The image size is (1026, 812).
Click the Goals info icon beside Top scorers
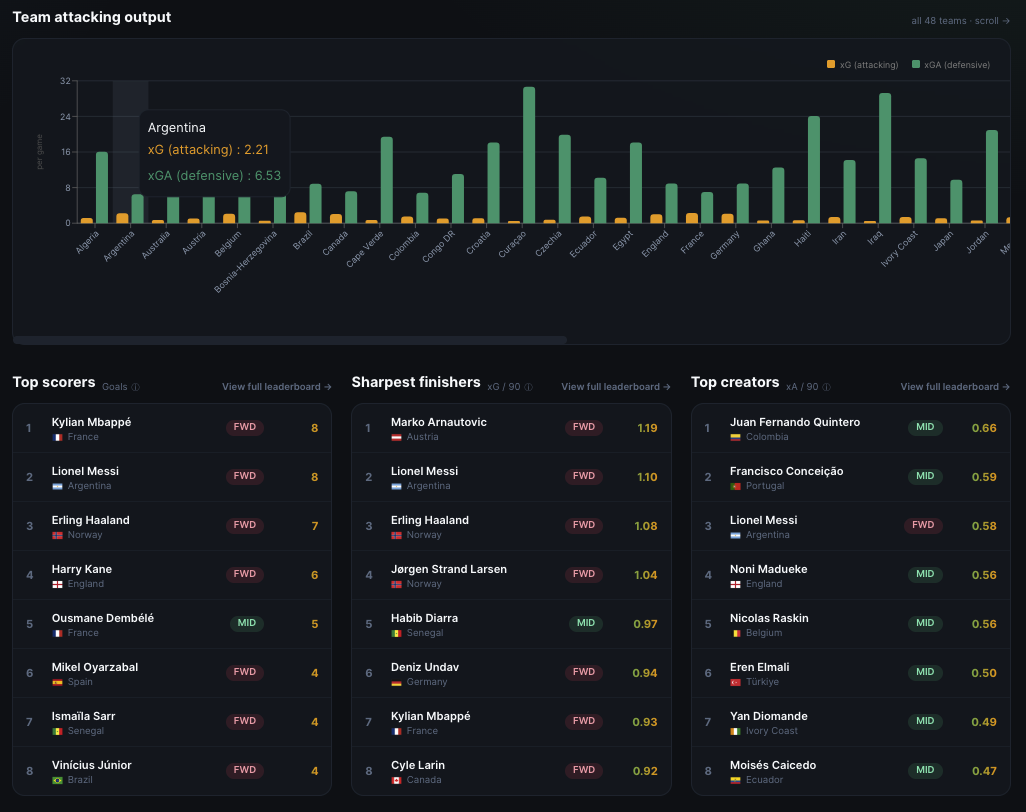coord(135,387)
